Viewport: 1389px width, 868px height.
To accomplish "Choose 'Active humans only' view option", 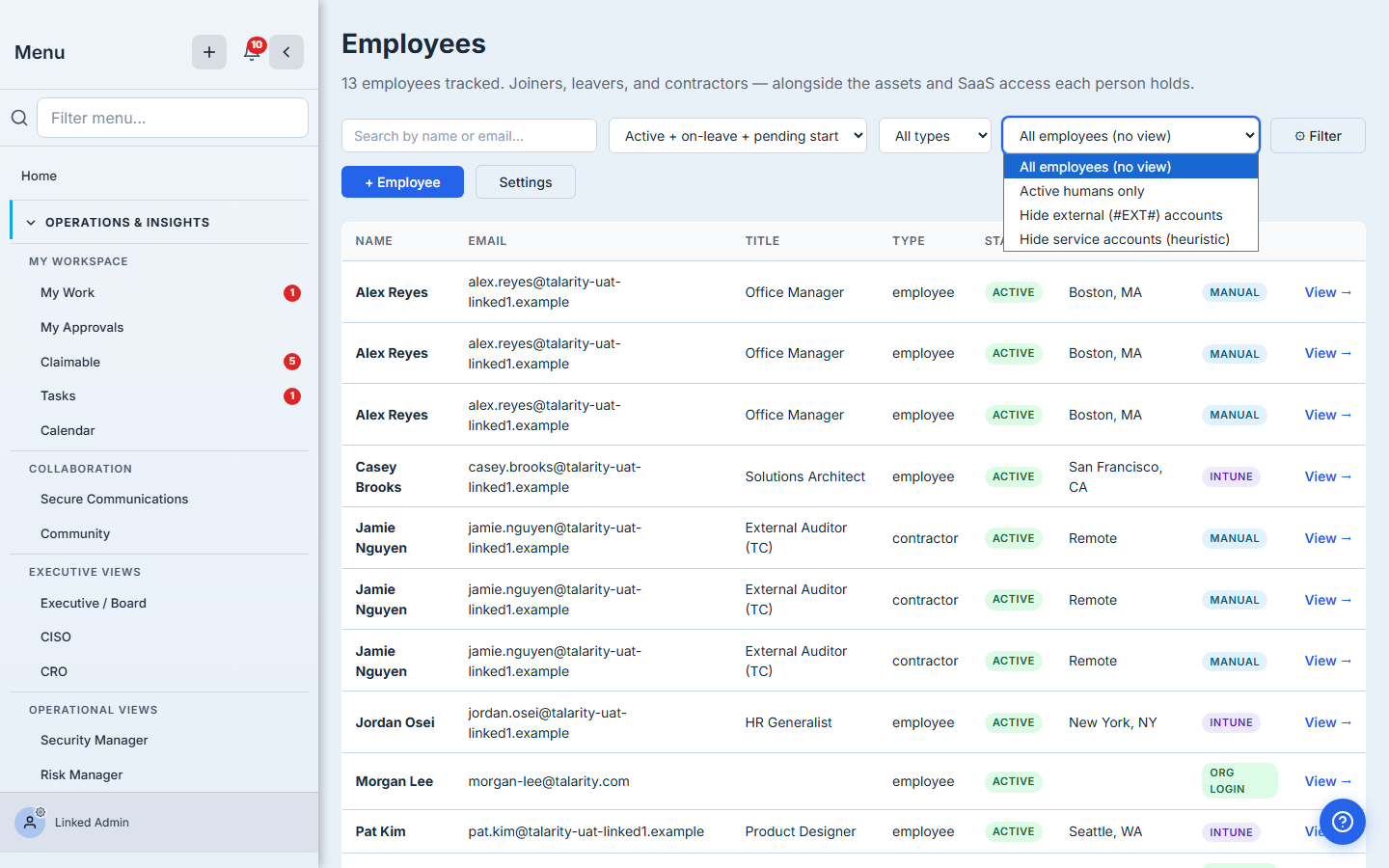I will tap(1130, 191).
